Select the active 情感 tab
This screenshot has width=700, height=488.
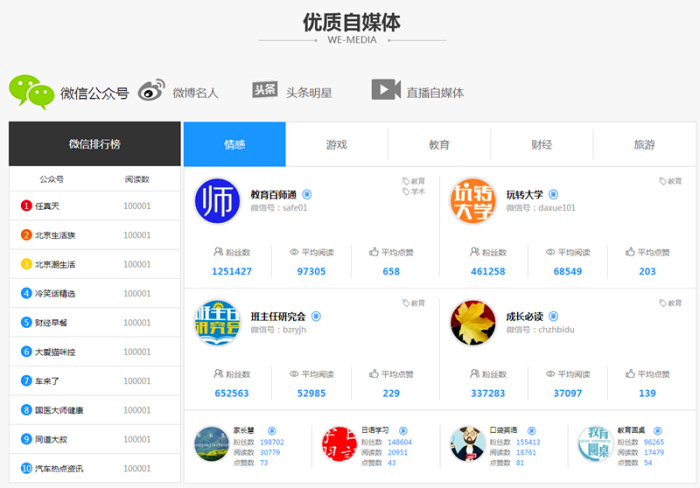click(234, 145)
